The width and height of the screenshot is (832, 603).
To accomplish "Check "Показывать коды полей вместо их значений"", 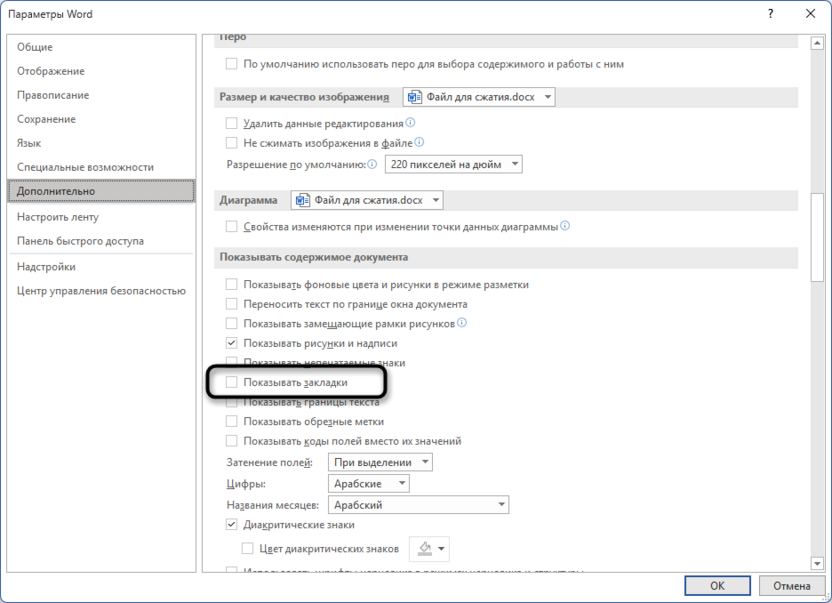I will pos(231,441).
